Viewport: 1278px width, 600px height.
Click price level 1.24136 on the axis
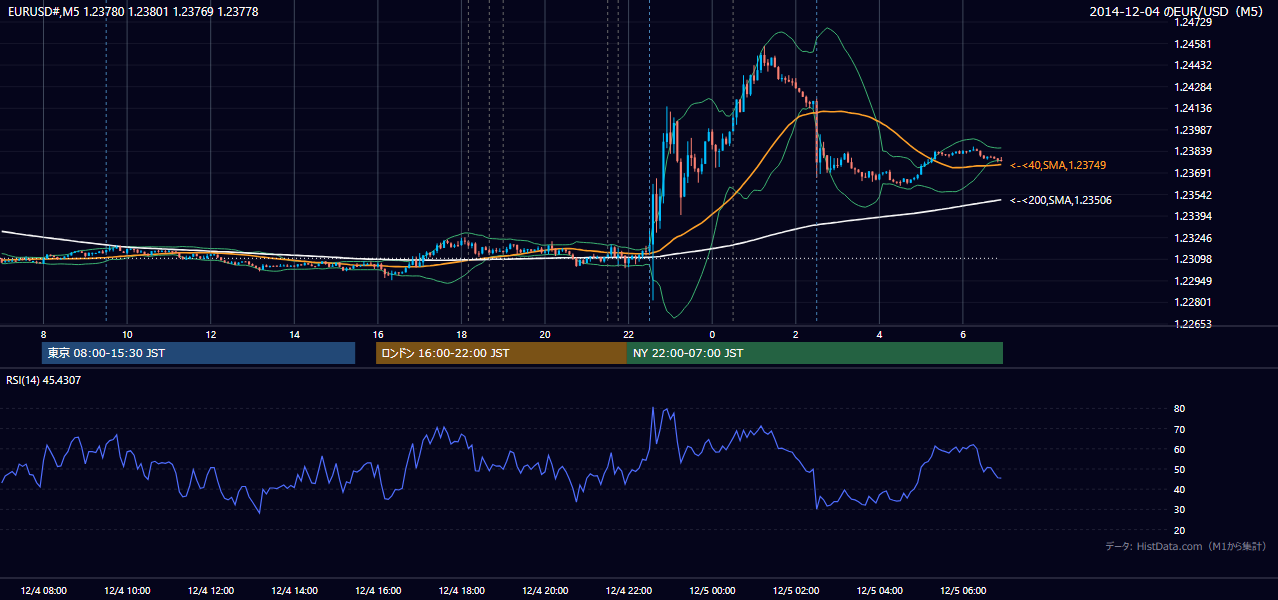point(1194,108)
